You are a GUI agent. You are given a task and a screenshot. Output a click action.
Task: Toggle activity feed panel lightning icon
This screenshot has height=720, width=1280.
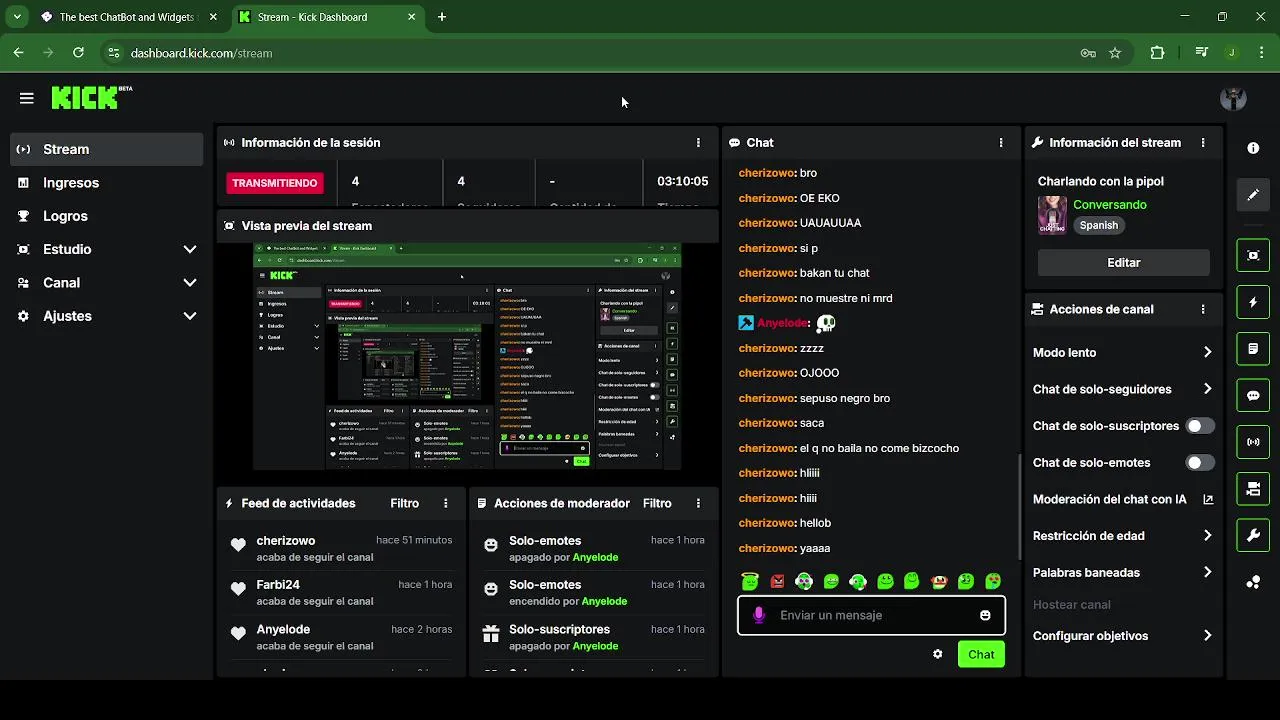click(x=1253, y=302)
